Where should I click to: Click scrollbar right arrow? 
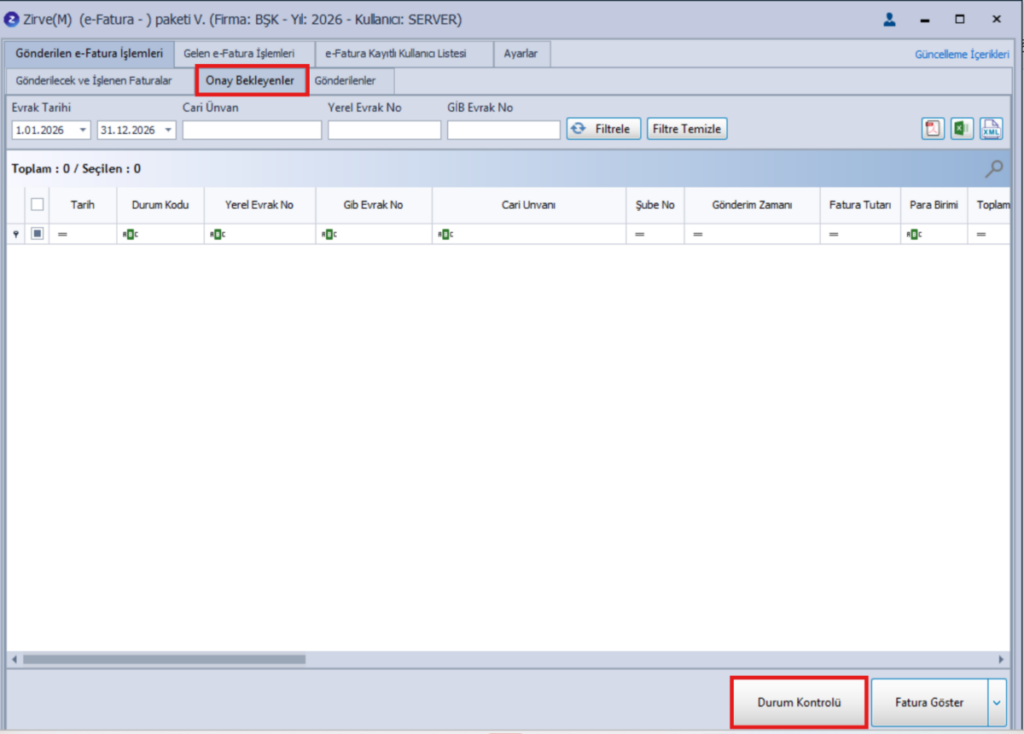pyautogui.click(x=1000, y=660)
